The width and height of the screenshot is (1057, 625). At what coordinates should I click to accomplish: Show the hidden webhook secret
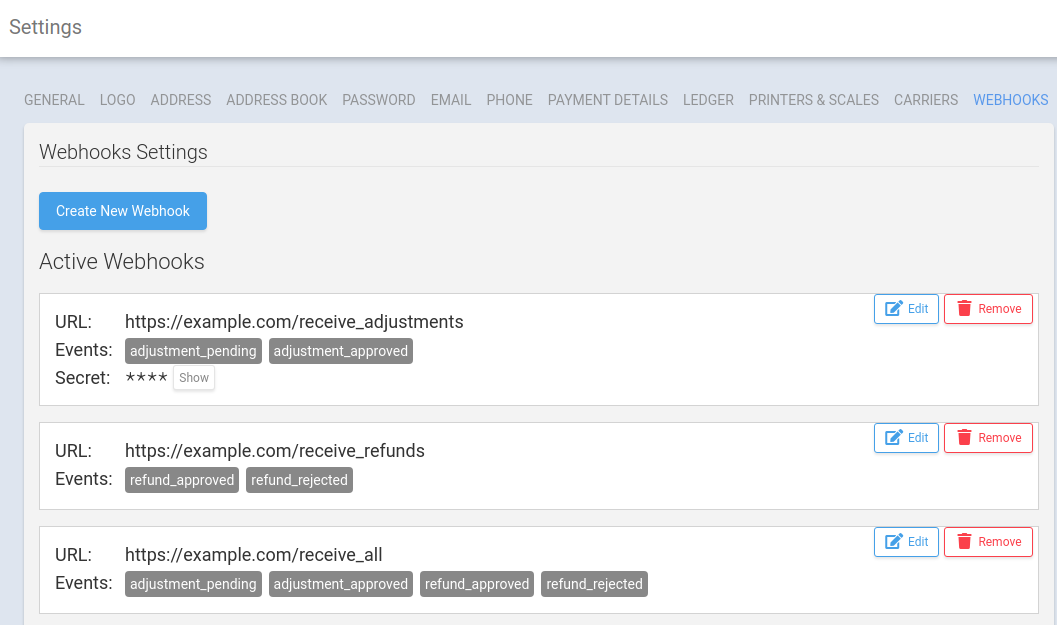click(193, 377)
